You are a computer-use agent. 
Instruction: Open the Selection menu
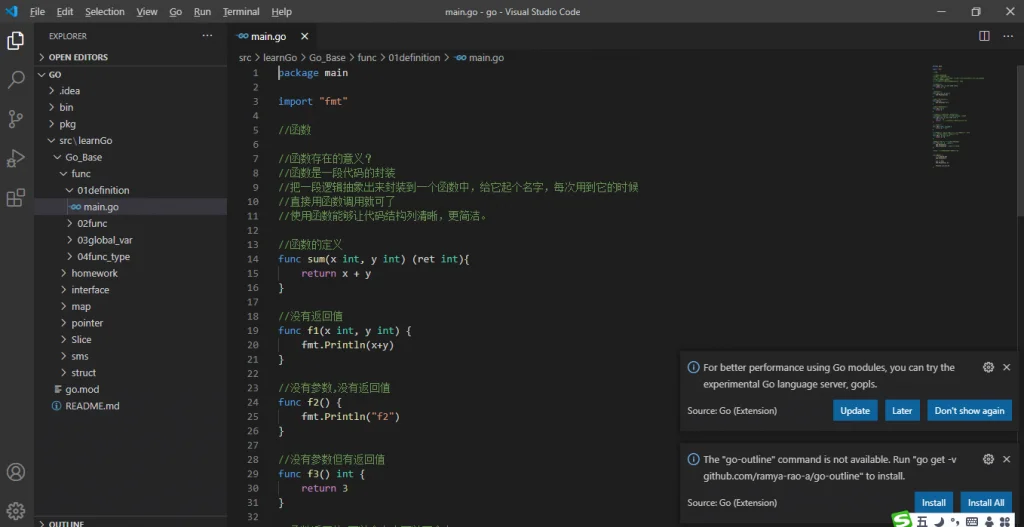[x=104, y=12]
